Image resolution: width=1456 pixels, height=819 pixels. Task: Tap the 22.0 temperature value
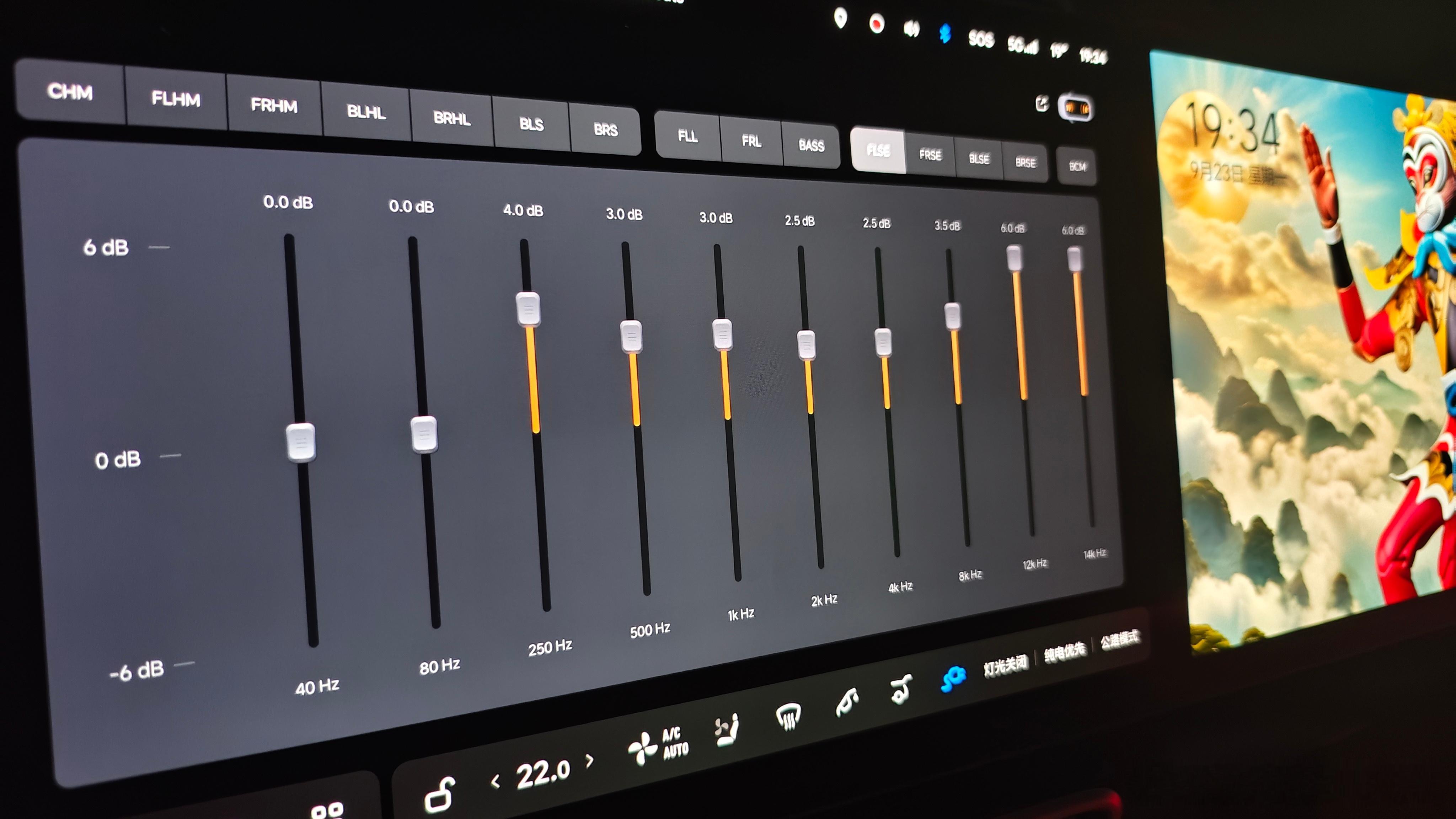pos(542,773)
